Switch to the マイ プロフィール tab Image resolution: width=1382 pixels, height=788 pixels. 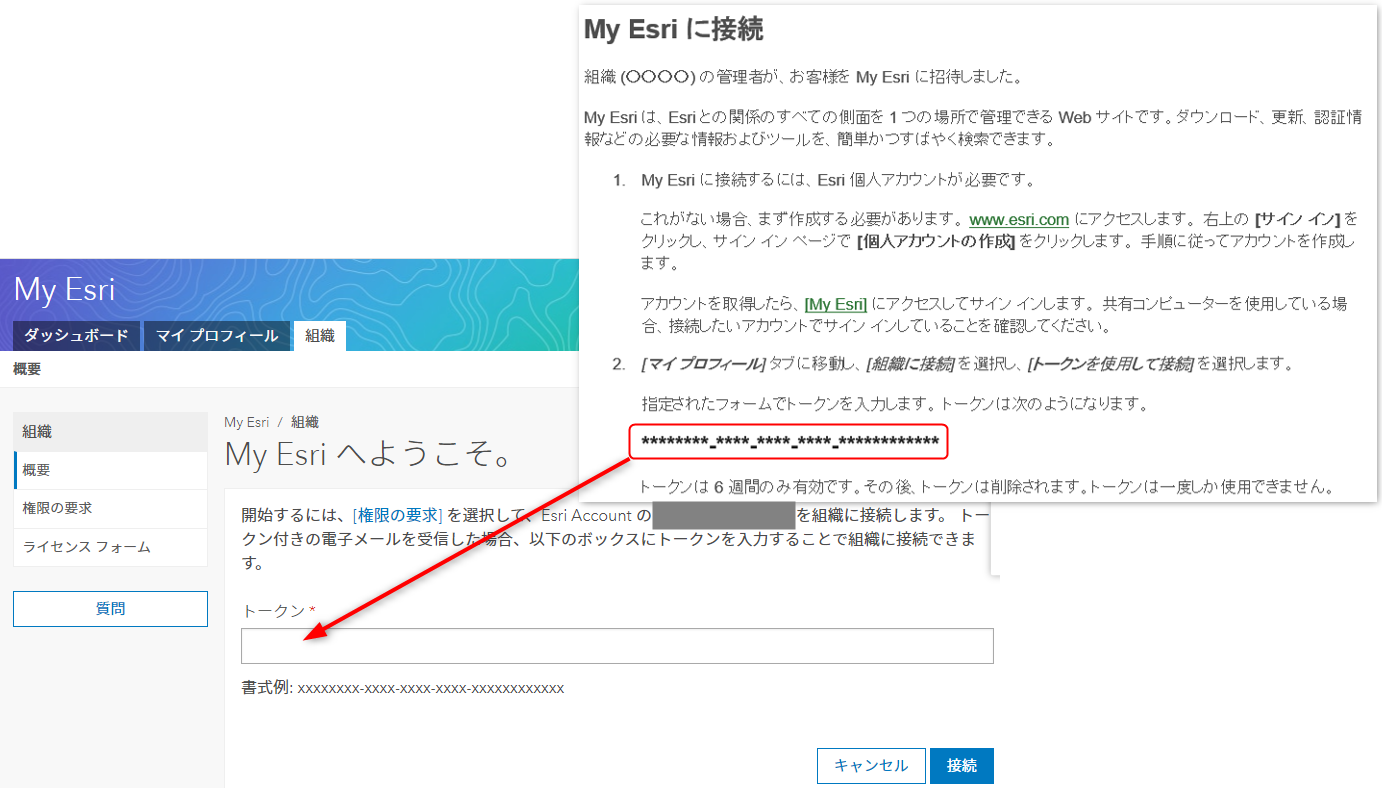(217, 336)
